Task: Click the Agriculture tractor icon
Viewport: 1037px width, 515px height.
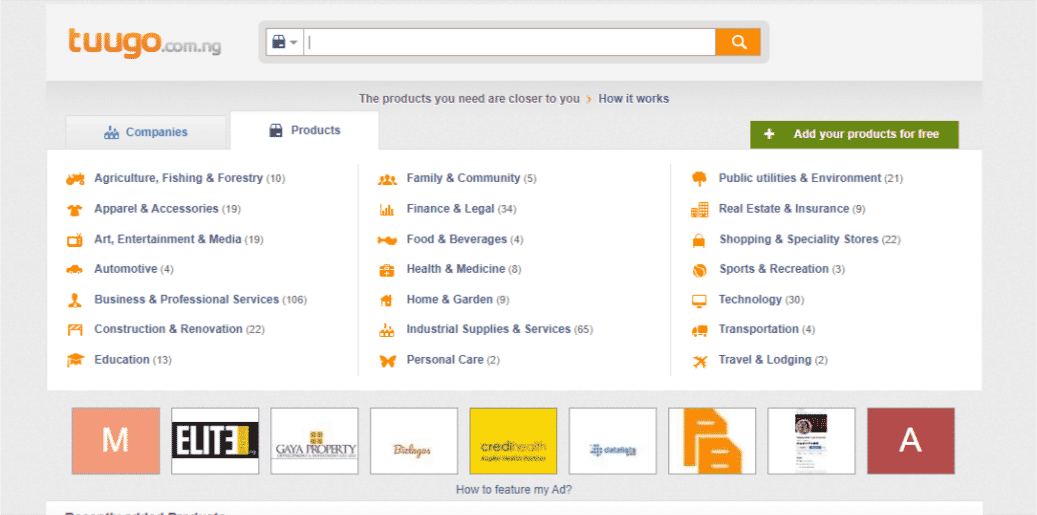Action: [75, 179]
